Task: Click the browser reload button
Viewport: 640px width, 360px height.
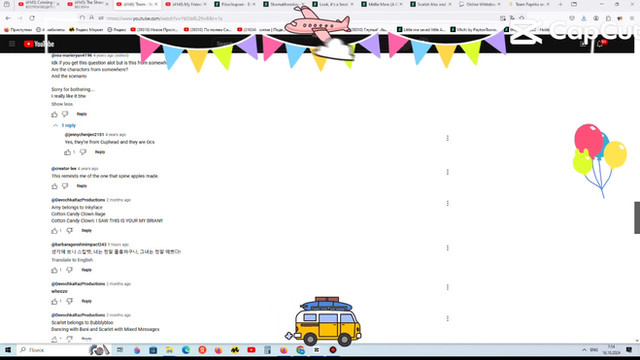Action: 32,18
